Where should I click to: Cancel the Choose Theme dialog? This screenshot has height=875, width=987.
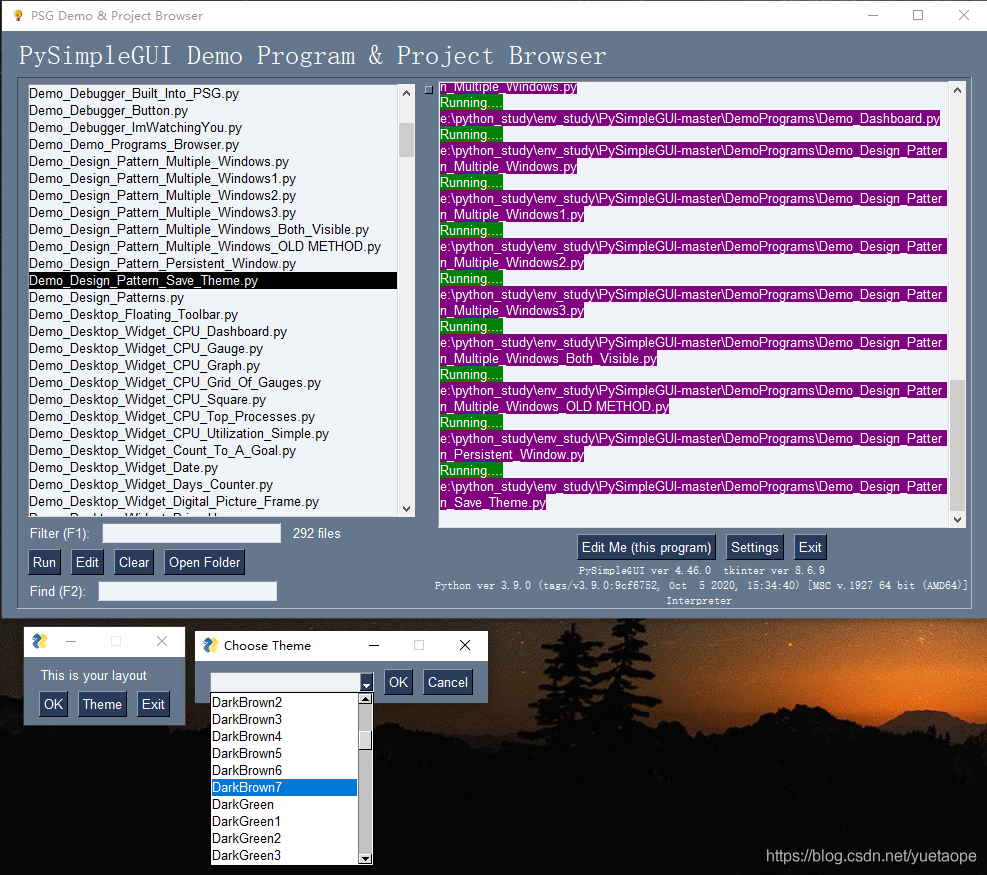(448, 682)
